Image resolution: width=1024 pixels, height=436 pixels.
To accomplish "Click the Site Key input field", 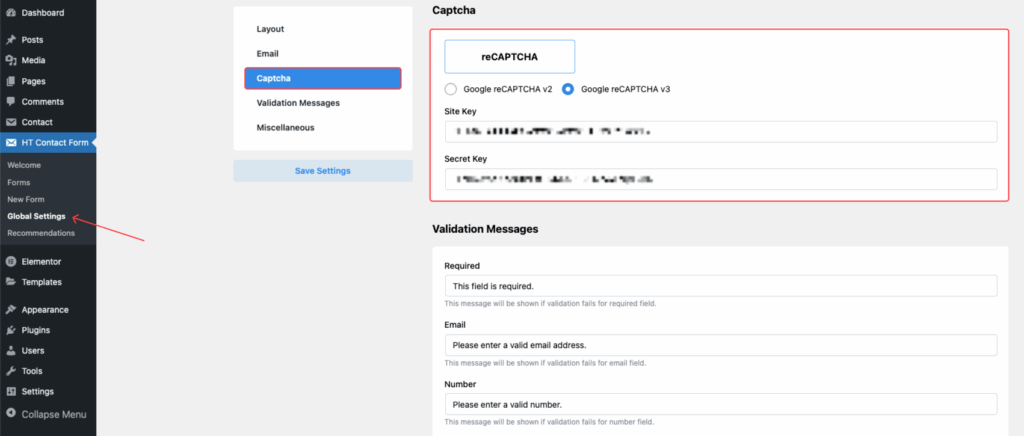I will tap(720, 132).
